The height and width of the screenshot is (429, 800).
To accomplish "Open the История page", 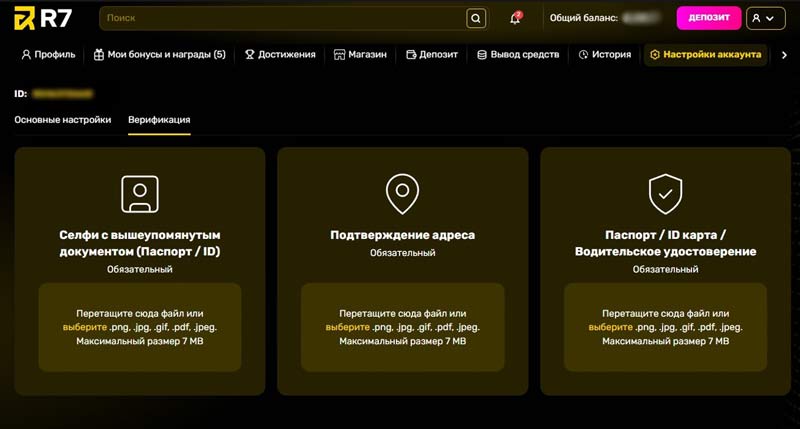I will (x=604, y=55).
